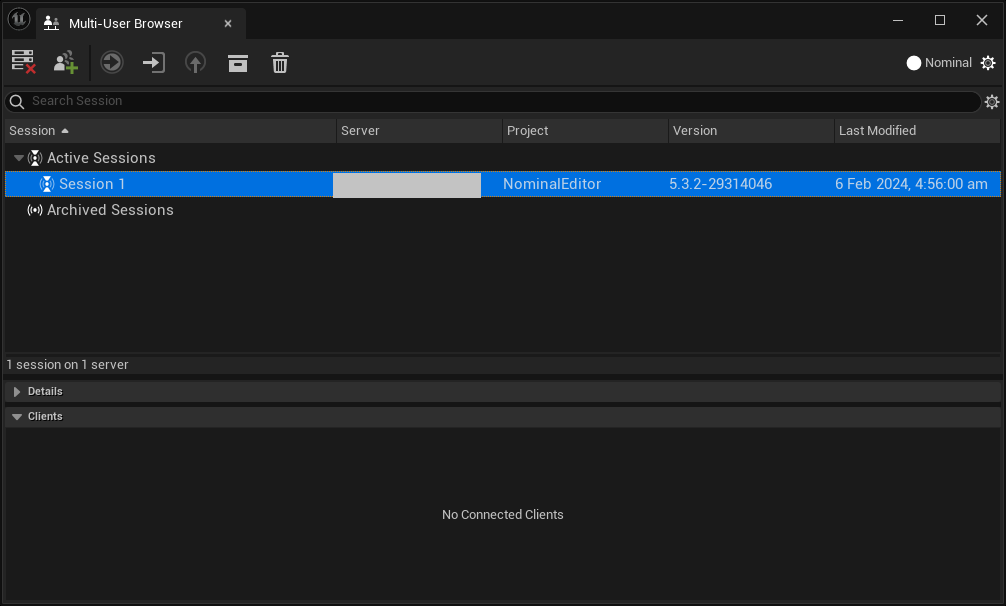Screen dimensions: 1006x606
Task: Select the Archived Sessions group
Action: 110,210
